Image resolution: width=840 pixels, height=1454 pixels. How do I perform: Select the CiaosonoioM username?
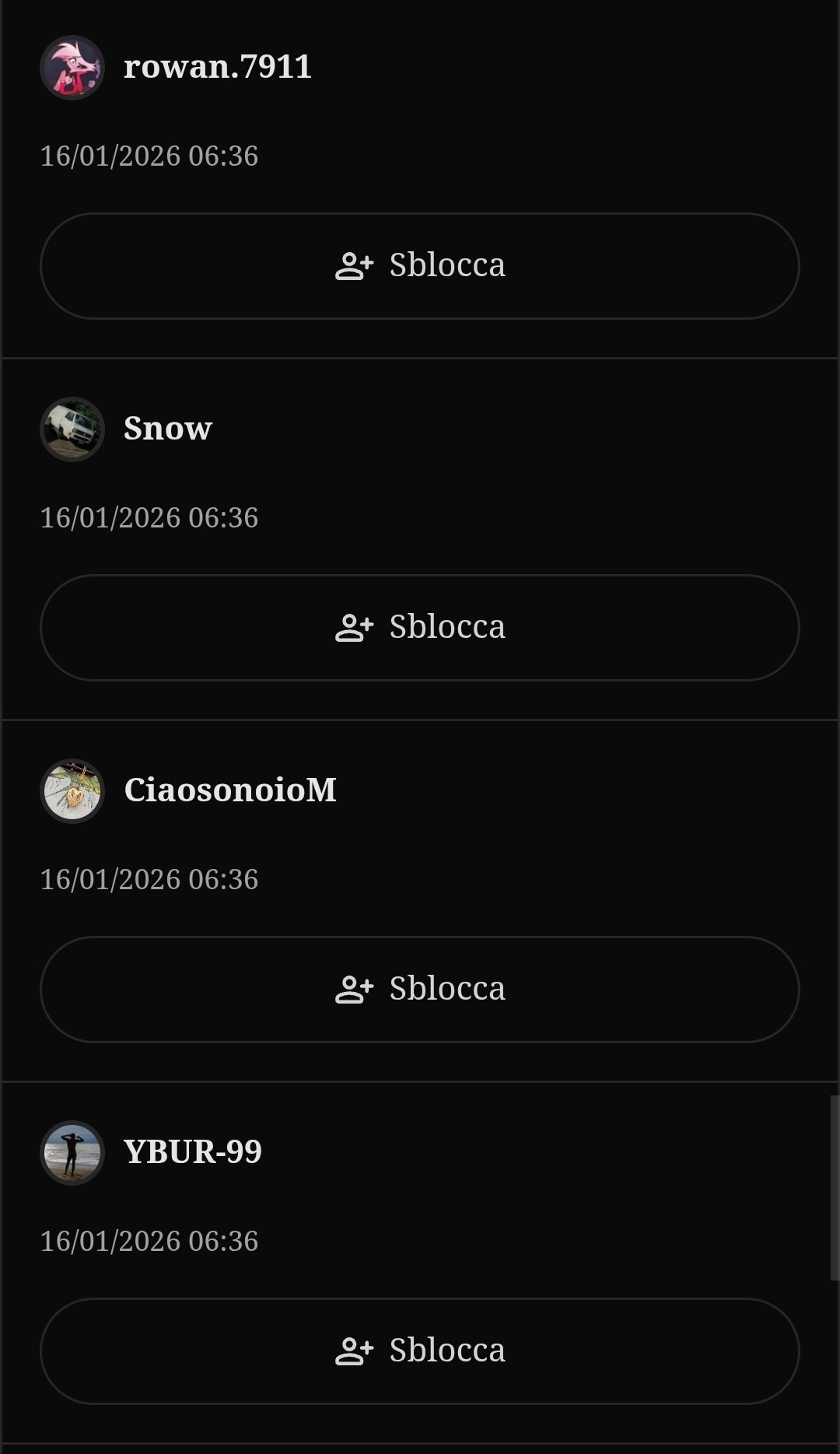pyautogui.click(x=230, y=790)
